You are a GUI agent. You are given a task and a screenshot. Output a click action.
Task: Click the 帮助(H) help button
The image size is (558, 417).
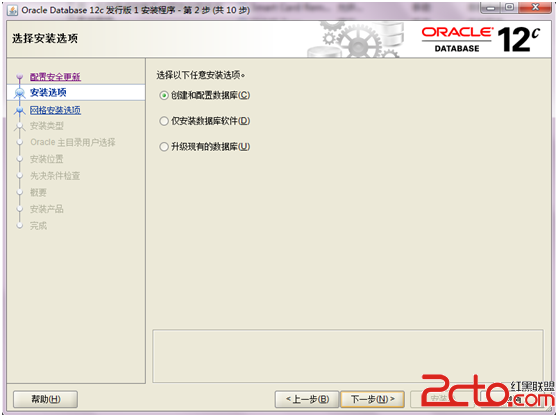pos(46,399)
